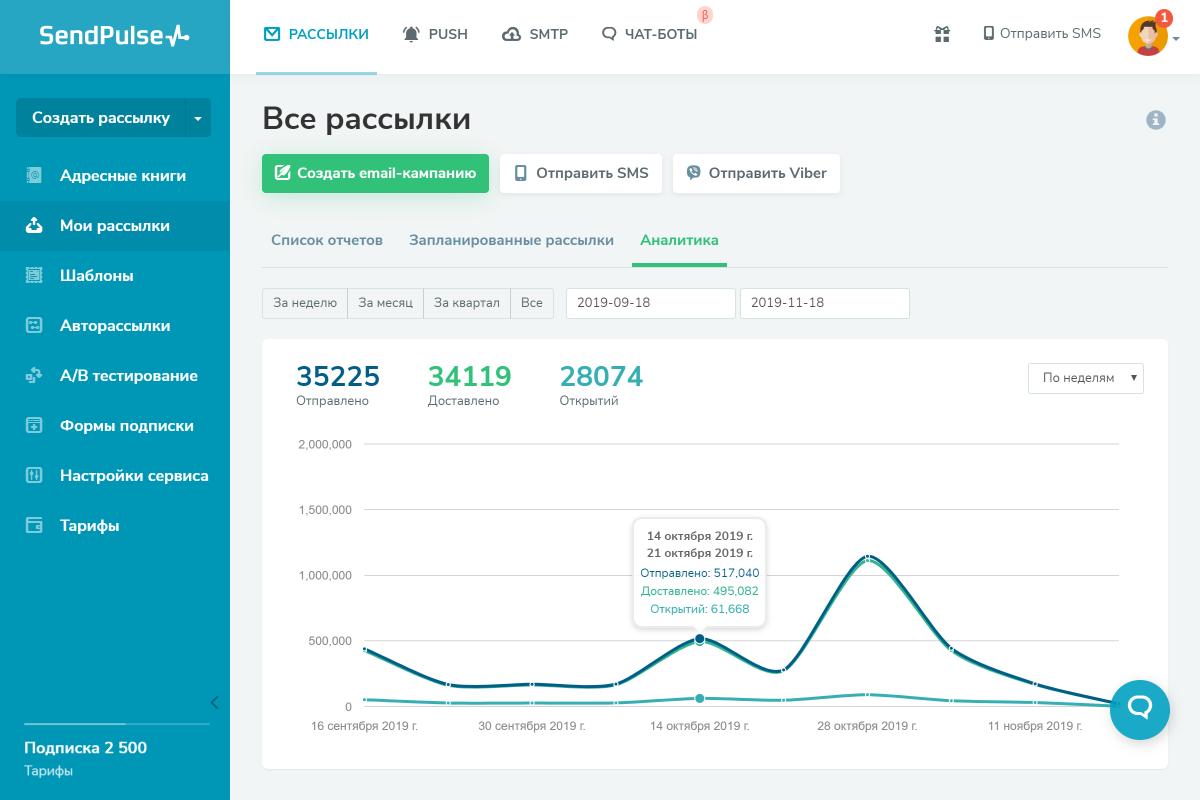Click the start date field 2019-09-18
The image size is (1200, 800).
(650, 303)
